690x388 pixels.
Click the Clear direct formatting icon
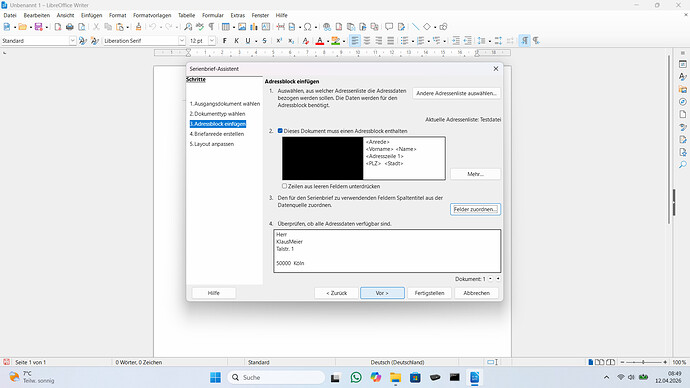(x=305, y=40)
